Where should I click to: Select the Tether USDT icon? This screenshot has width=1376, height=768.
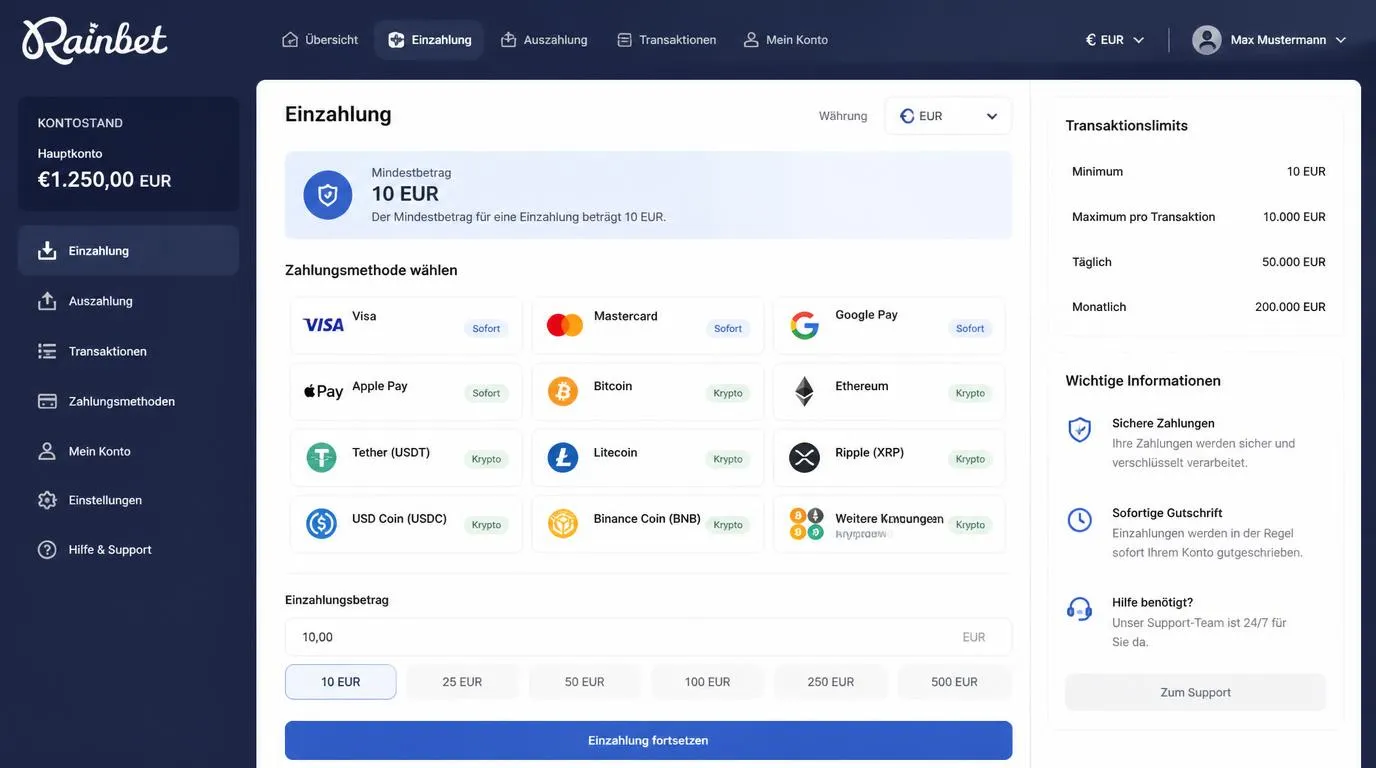(x=321, y=458)
